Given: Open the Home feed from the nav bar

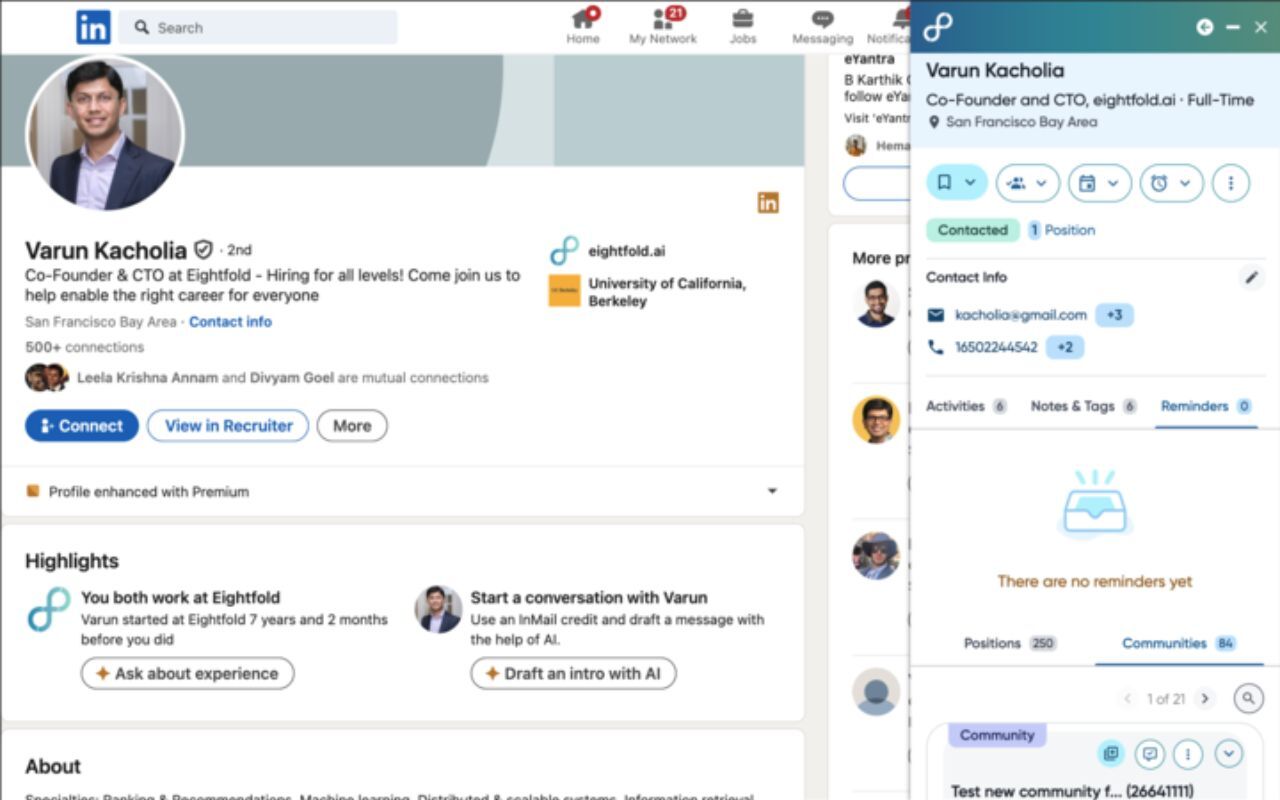Looking at the screenshot, I should tap(583, 26).
